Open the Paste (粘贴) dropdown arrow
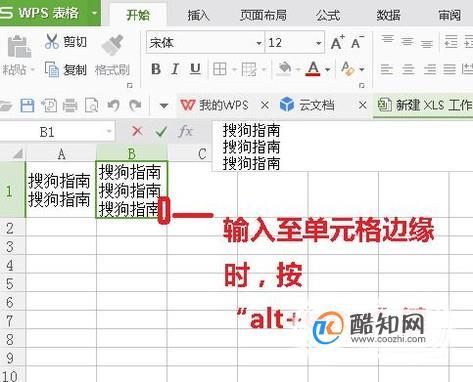Image resolution: width=473 pixels, height=382 pixels. (33, 70)
